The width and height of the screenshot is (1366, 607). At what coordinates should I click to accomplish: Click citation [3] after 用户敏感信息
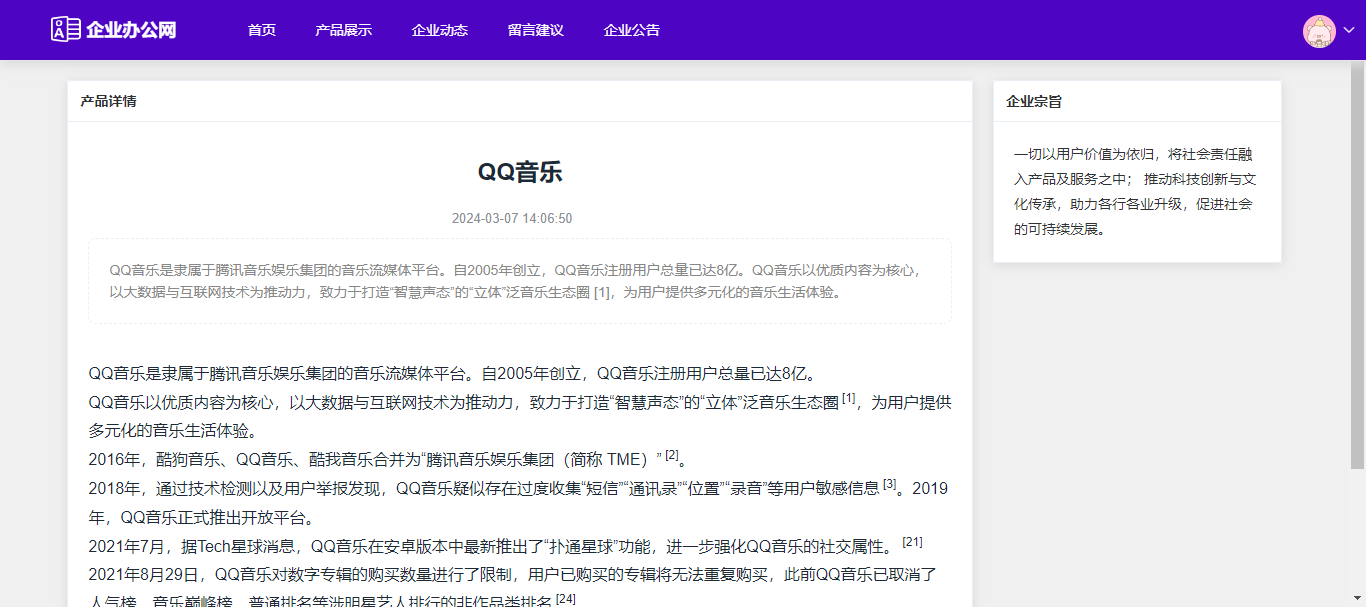point(890,484)
